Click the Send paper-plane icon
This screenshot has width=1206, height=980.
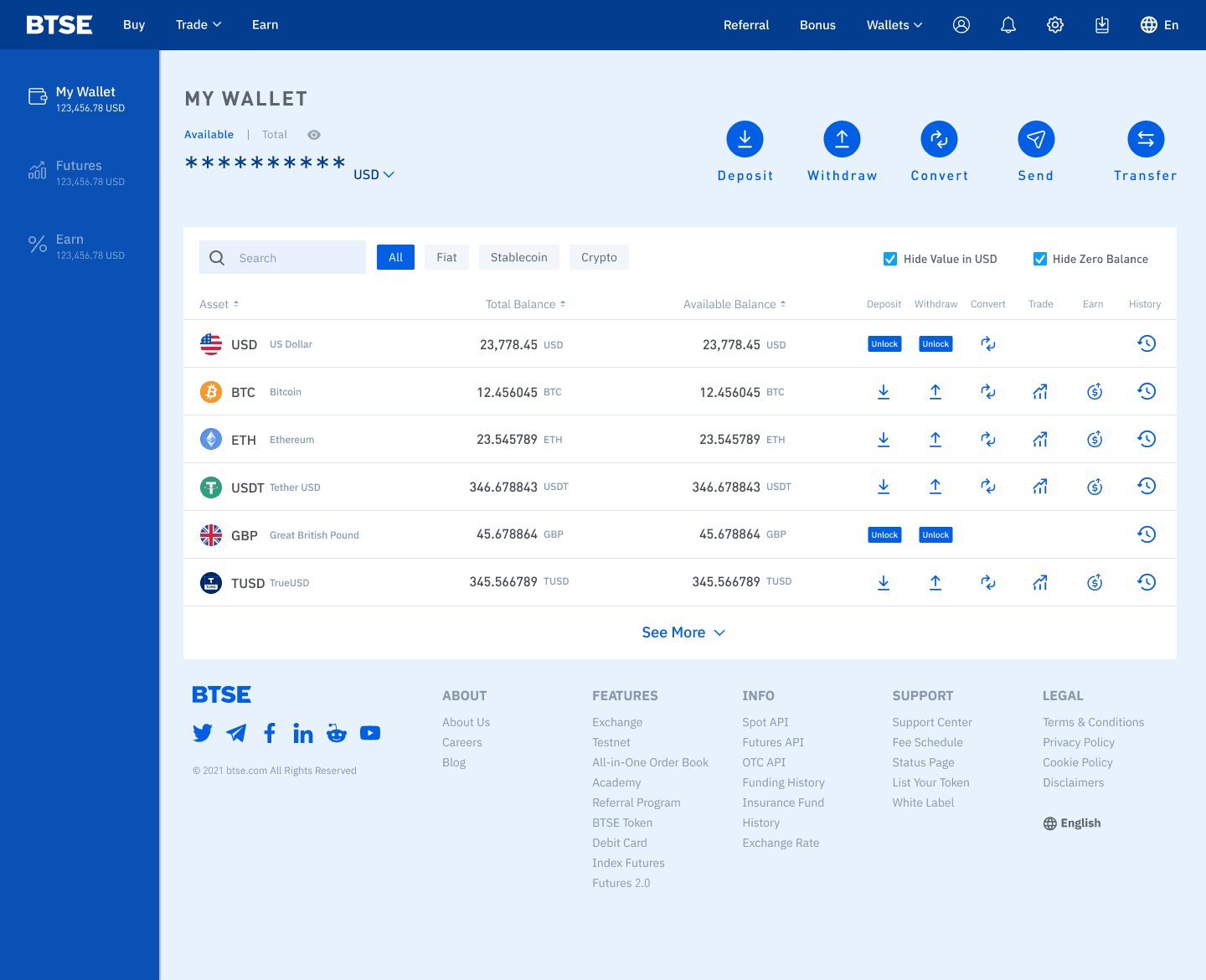[x=1036, y=139]
